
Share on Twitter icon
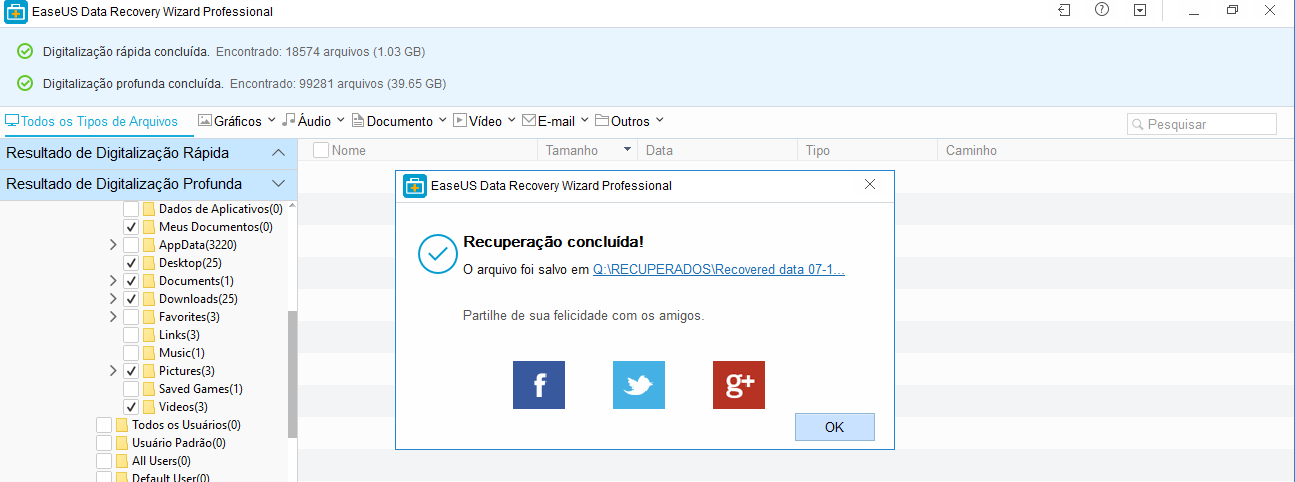tap(639, 385)
